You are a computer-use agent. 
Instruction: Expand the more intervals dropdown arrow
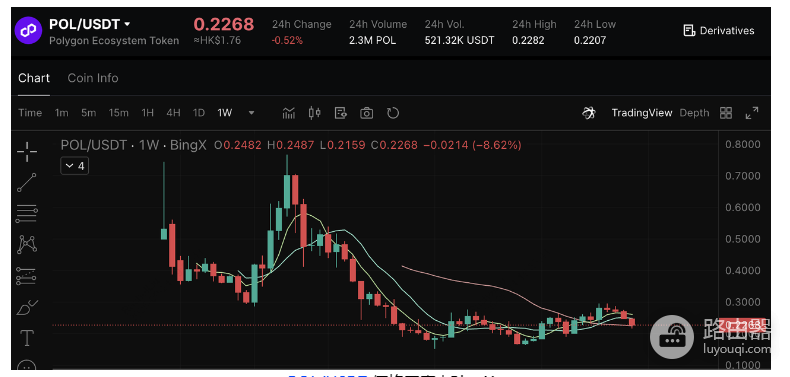[x=251, y=113]
